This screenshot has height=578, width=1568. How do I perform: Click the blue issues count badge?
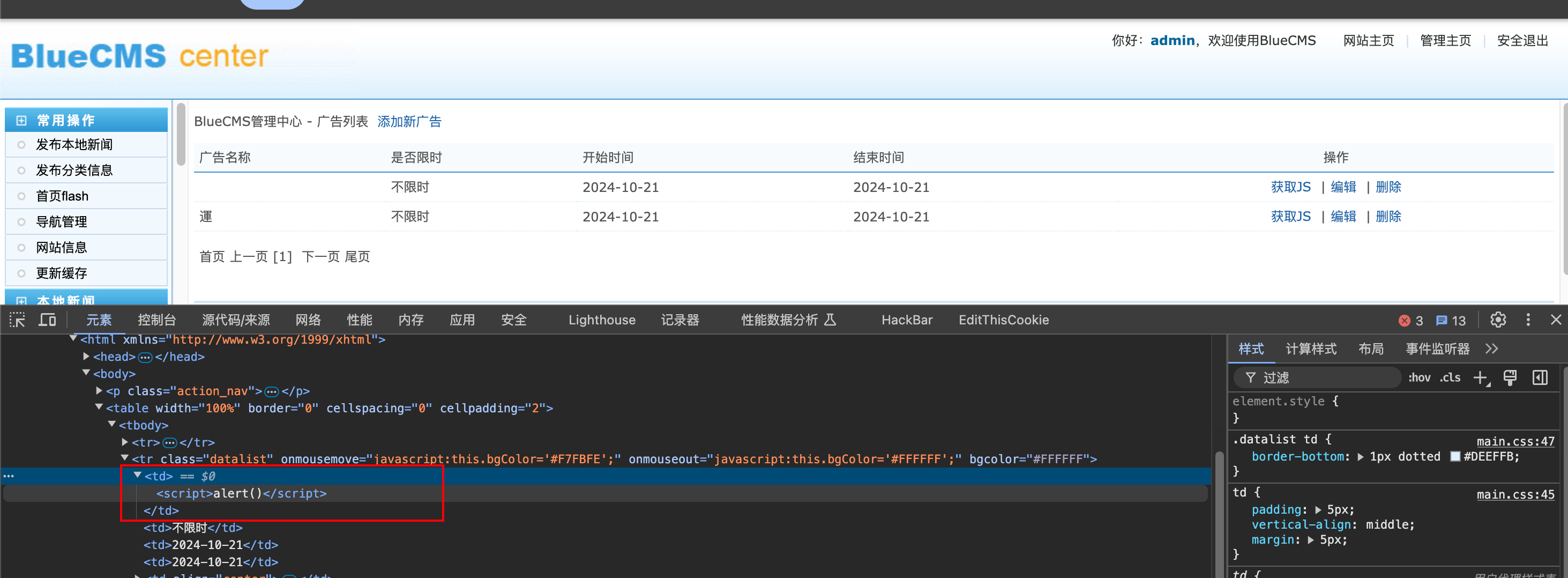tap(1451, 321)
